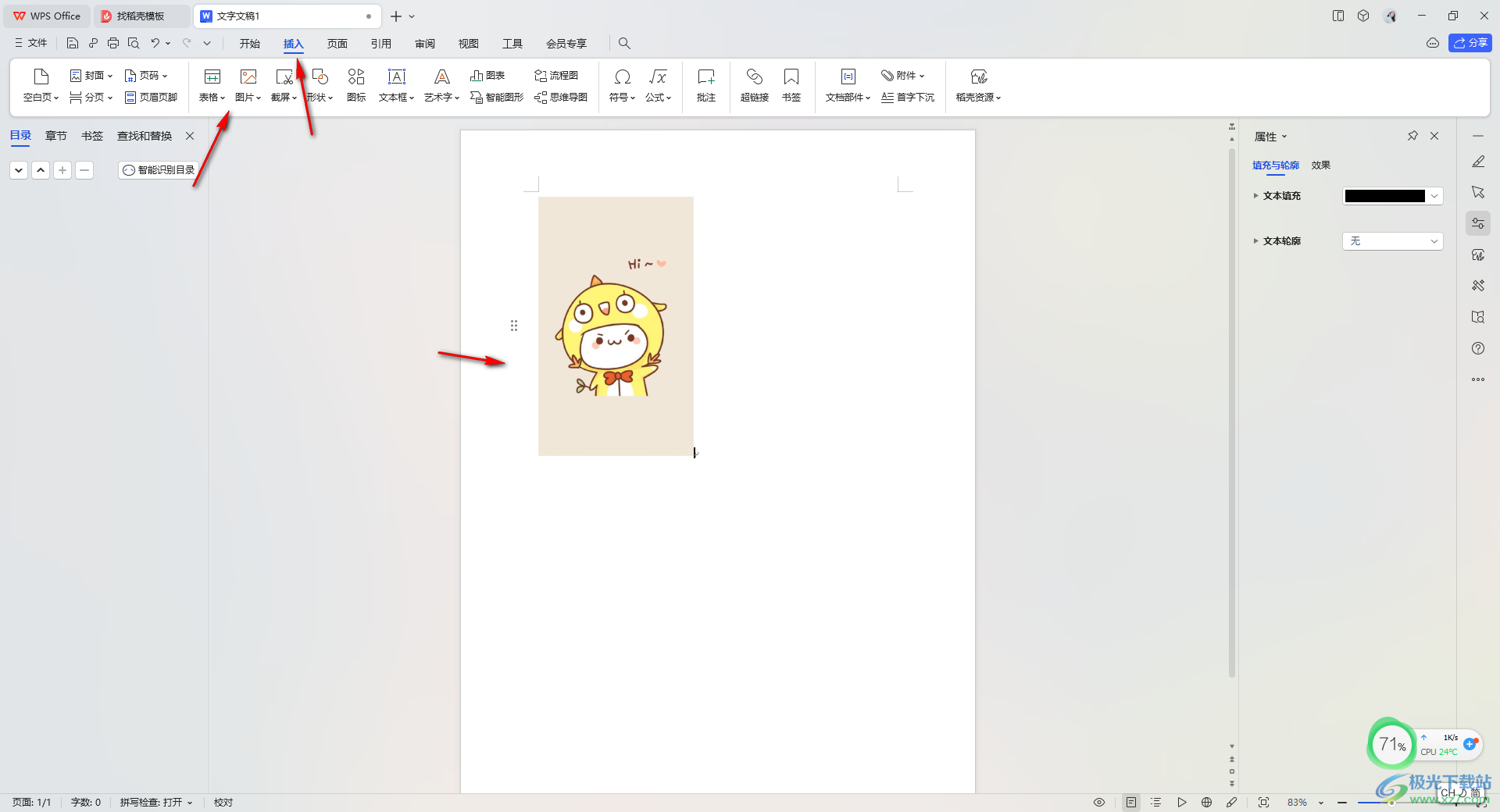Screen dimensions: 1500x812
Task: Insert a 流程图 flowchart
Action: (x=556, y=76)
